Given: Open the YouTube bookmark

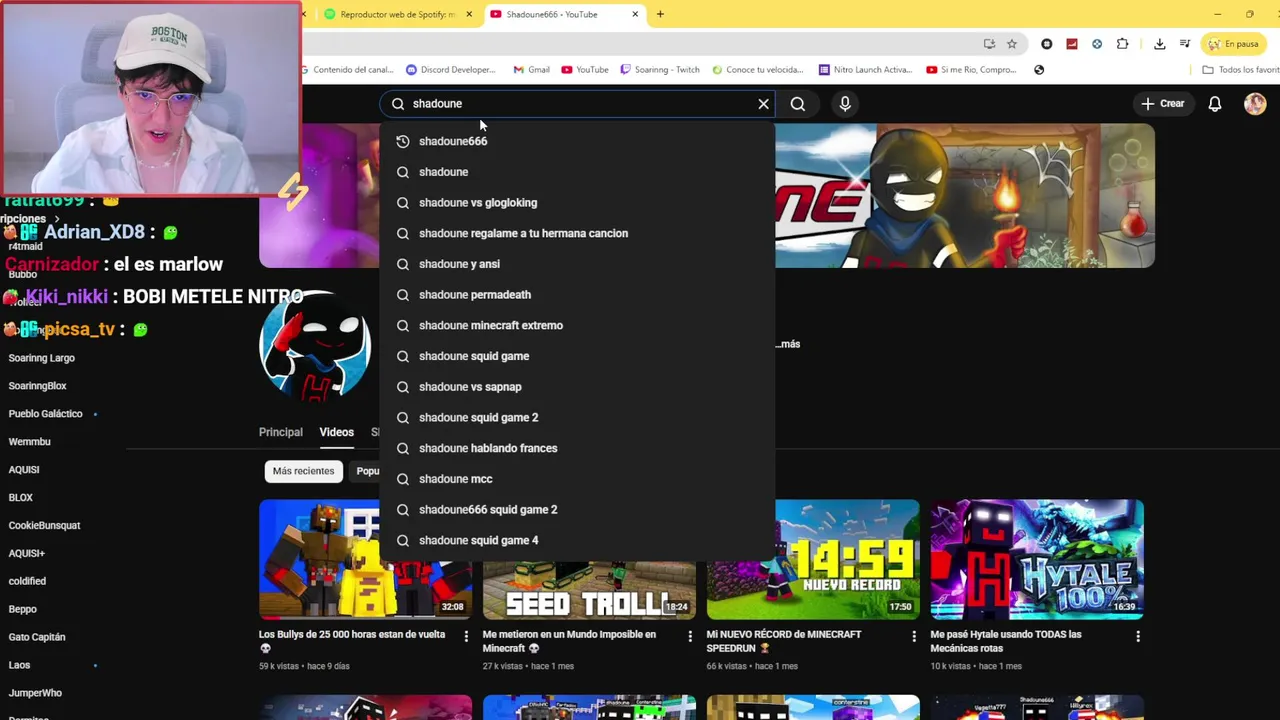Looking at the screenshot, I should 585,70.
